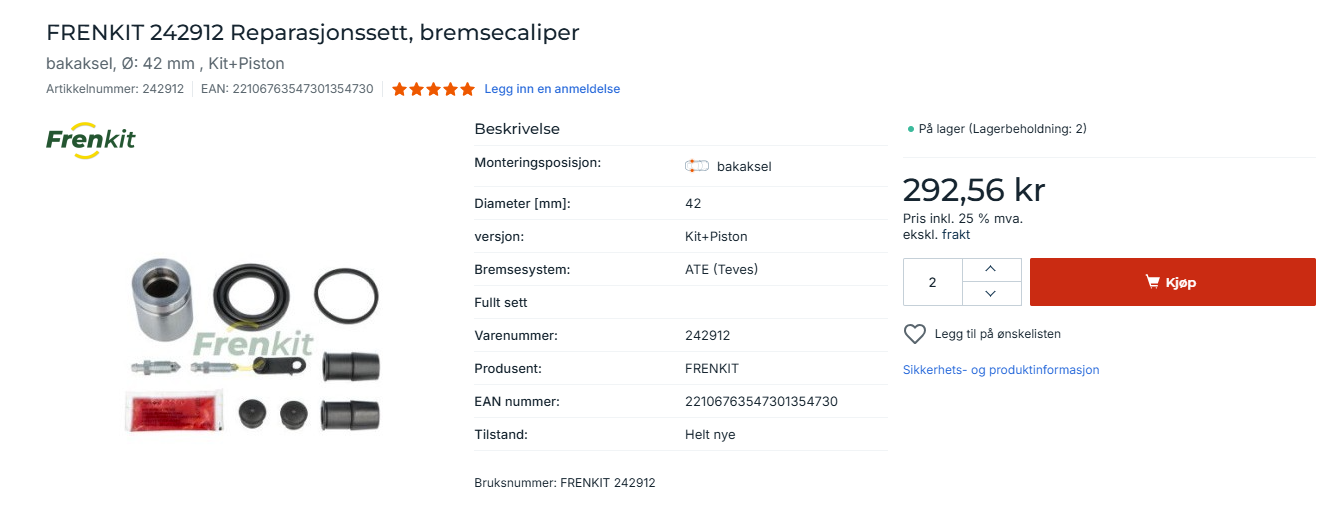Click the Beskrivelse section heading
This screenshot has height=523, width=1334.
point(517,129)
